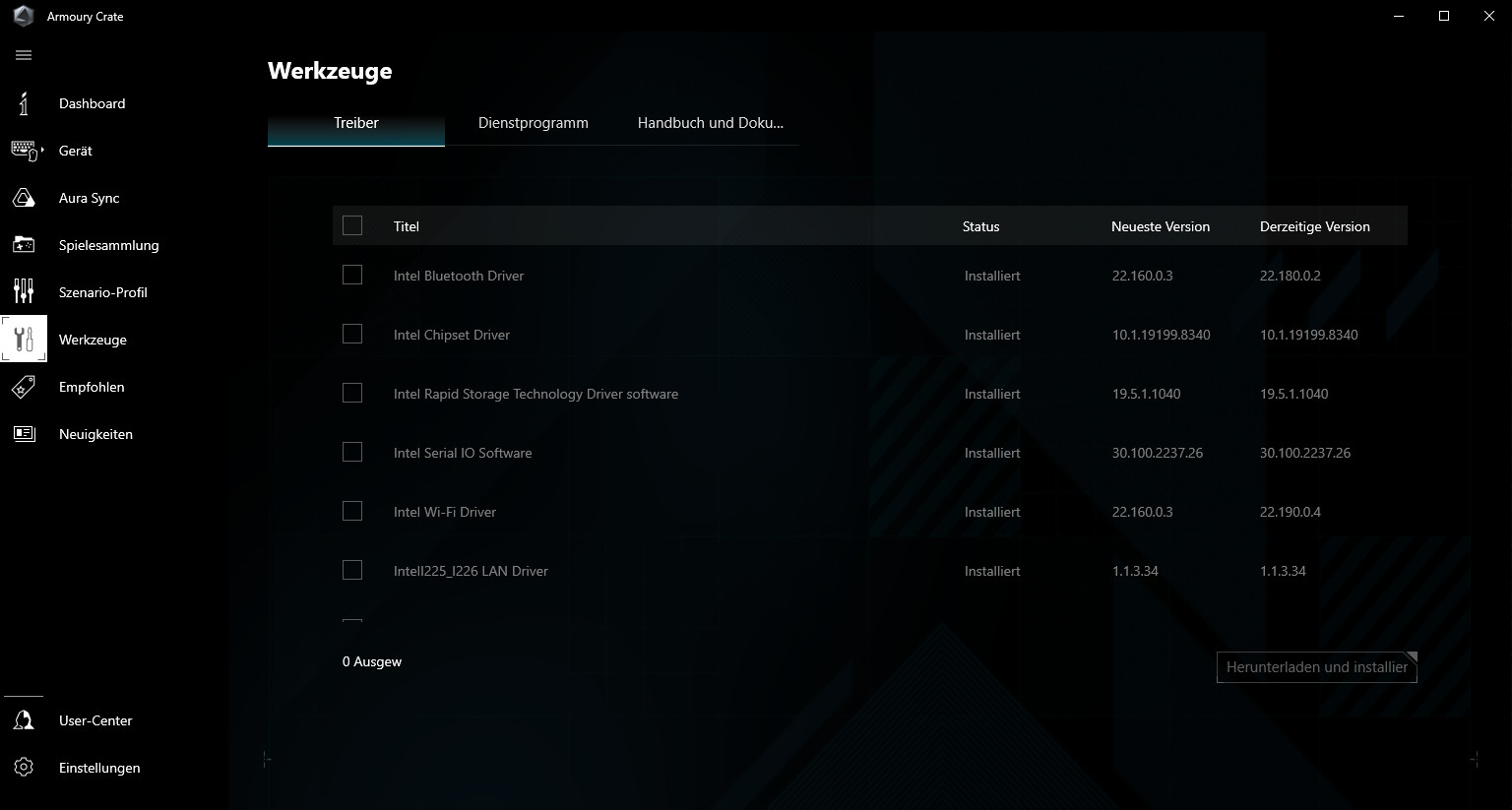This screenshot has width=1512, height=810.
Task: Open the Dashboard icon in sidebar
Action: tap(24, 103)
